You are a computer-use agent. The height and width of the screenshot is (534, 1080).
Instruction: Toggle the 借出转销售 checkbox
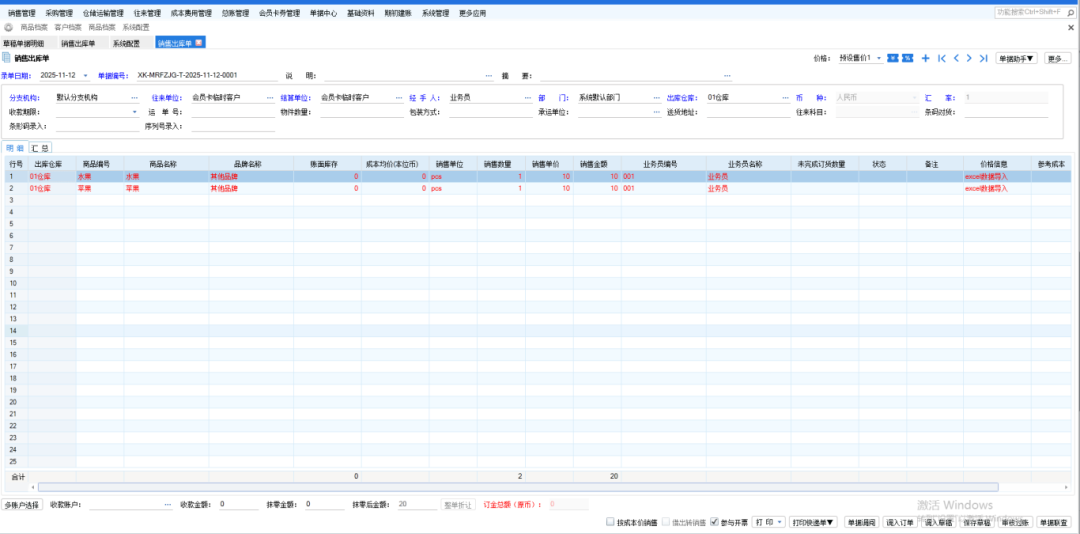(668, 522)
